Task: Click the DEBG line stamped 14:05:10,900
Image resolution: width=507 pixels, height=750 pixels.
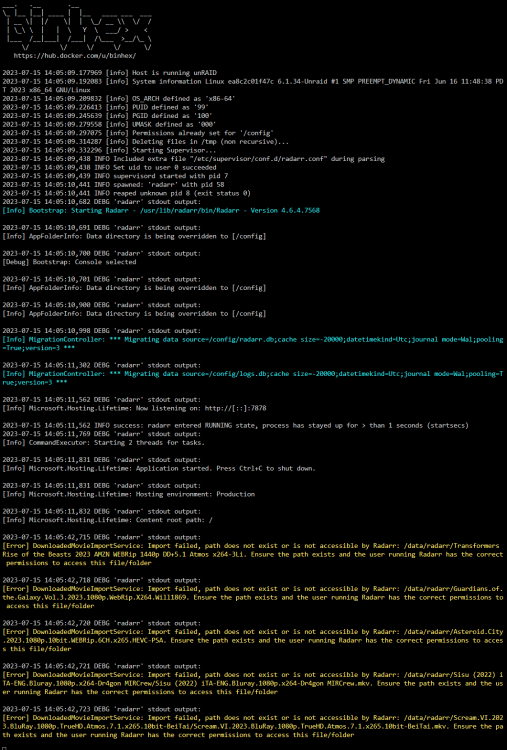Action: [101, 305]
